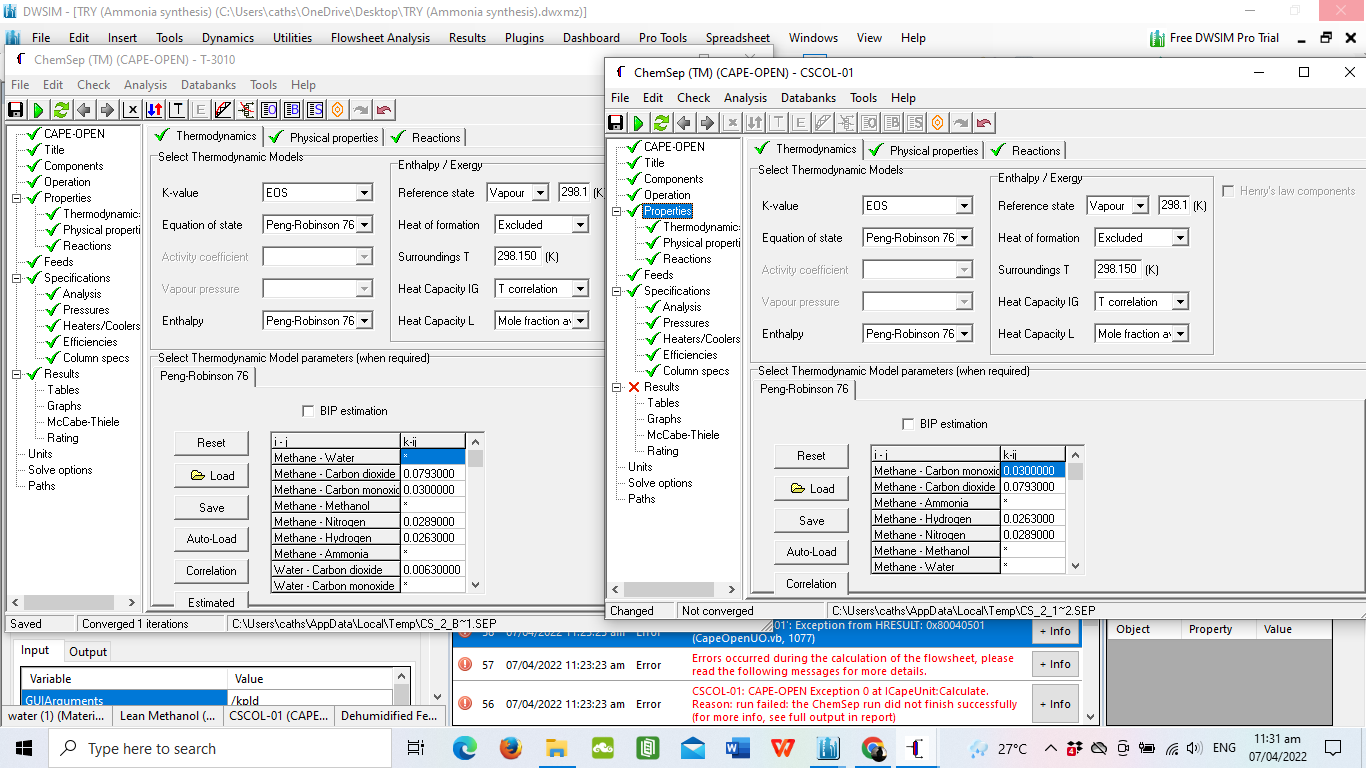Click the column flowsheet icon in T-3010 toolbar

click(246, 110)
